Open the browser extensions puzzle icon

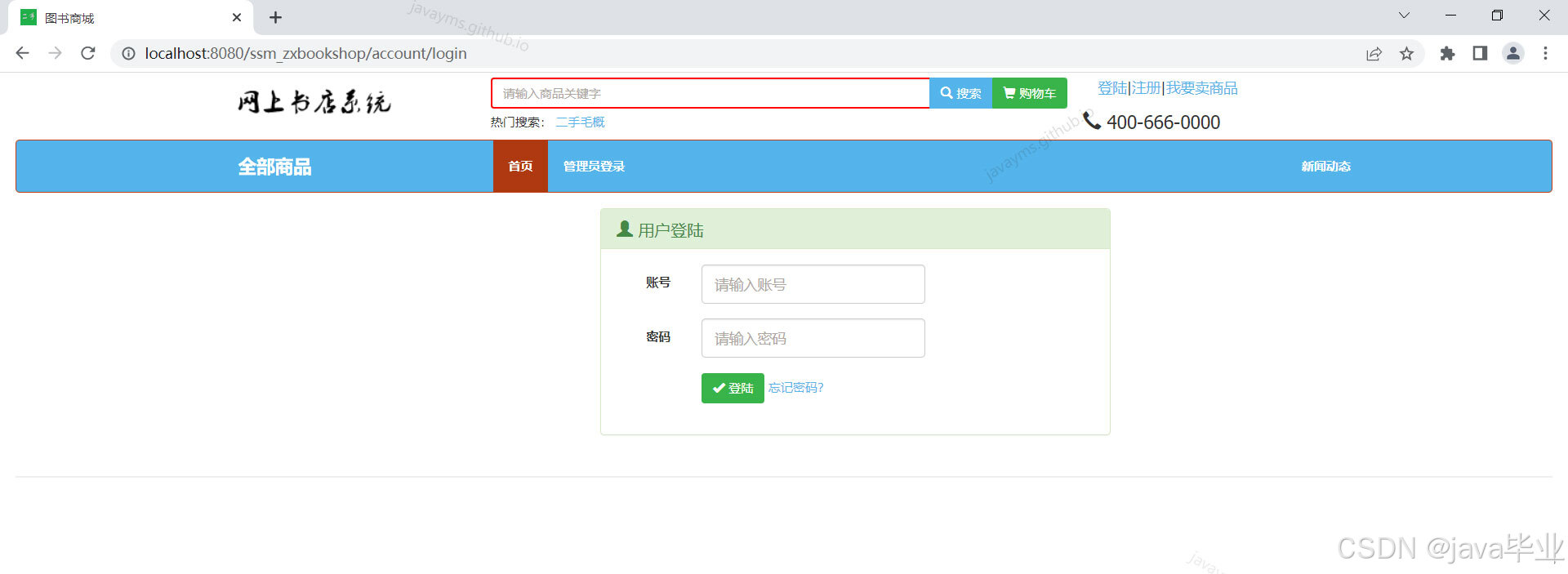(x=1447, y=53)
